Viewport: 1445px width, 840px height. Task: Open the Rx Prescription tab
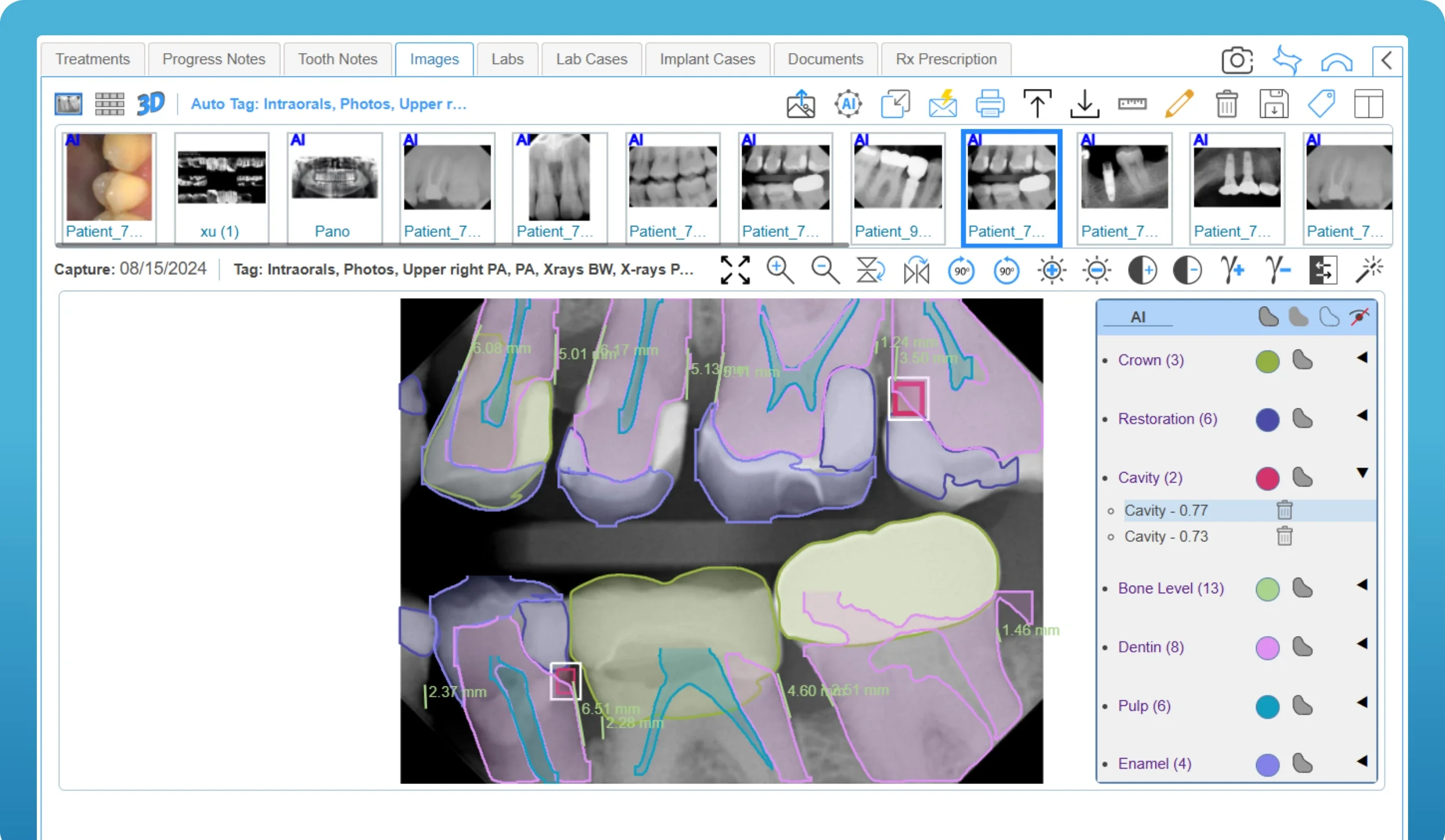[946, 59]
